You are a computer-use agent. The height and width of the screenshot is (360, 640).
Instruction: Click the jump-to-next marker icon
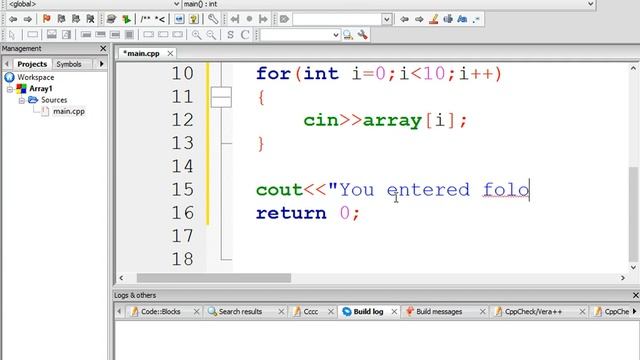[x=263, y=19]
